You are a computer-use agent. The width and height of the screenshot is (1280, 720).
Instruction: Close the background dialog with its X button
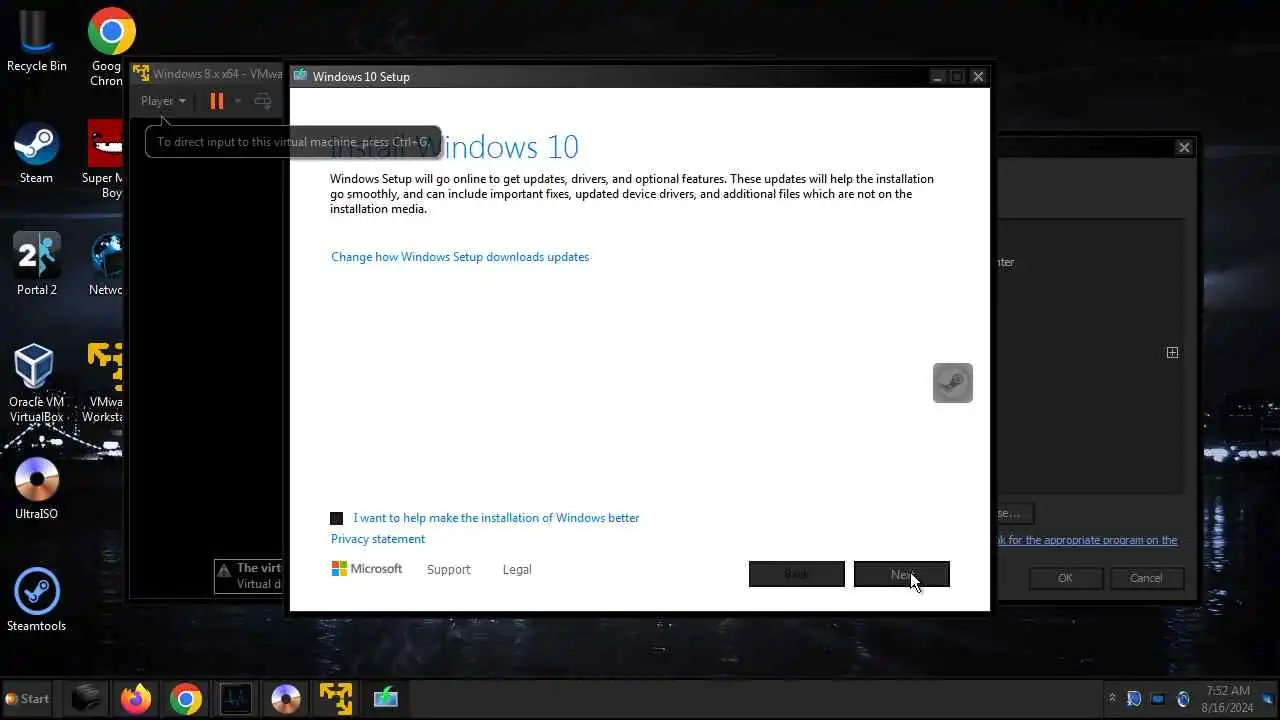point(1184,147)
